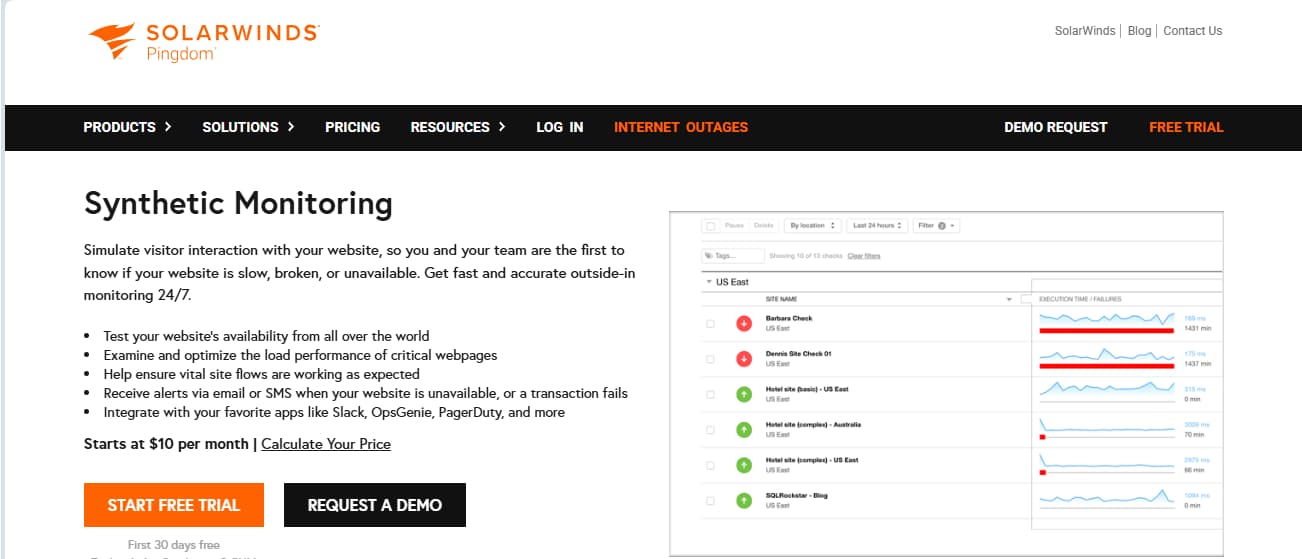Click the Execution Time / Failures column header

click(x=1080, y=299)
